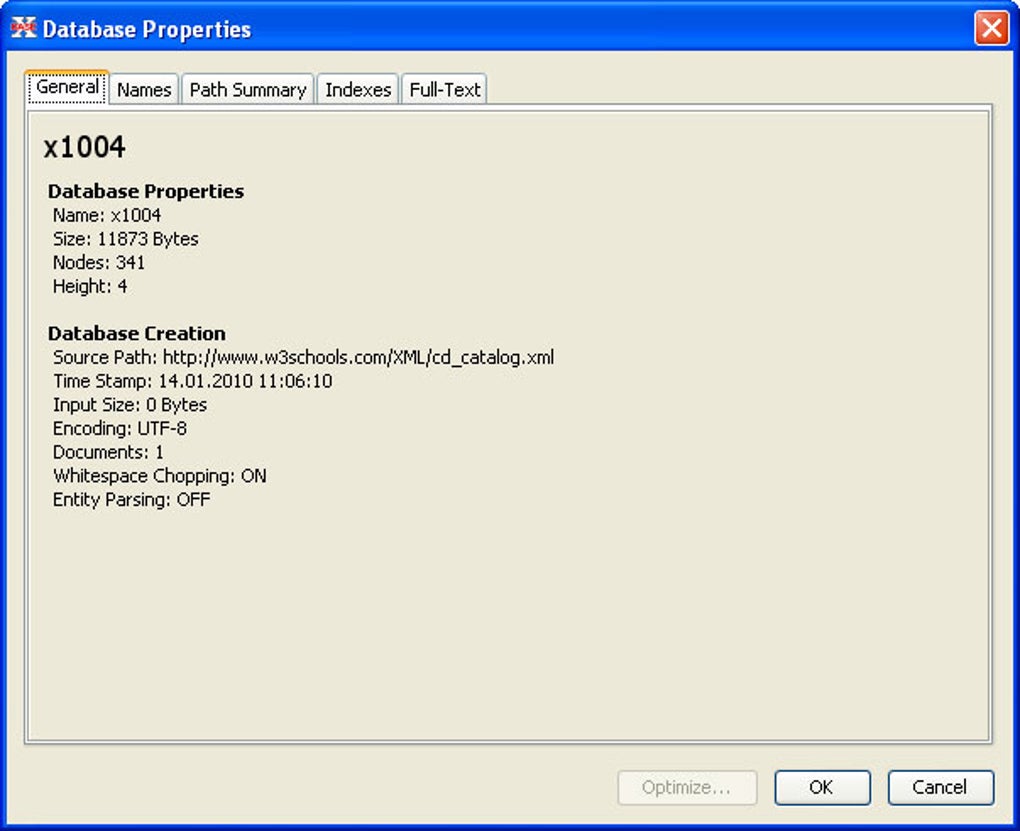Return to the General tab
This screenshot has height=831, width=1020.
pyautogui.click(x=66, y=87)
